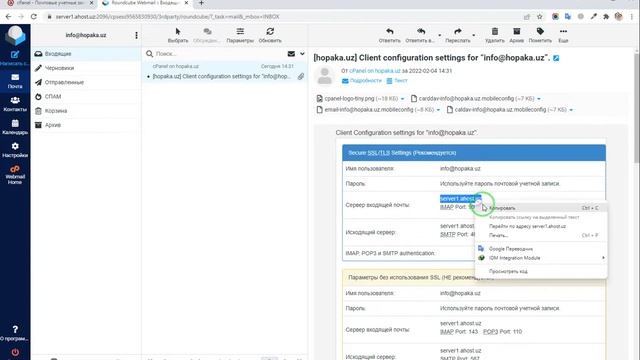The height and width of the screenshot is (360, 640).
Task: Reply with the Ответить button
Action: tap(389, 35)
